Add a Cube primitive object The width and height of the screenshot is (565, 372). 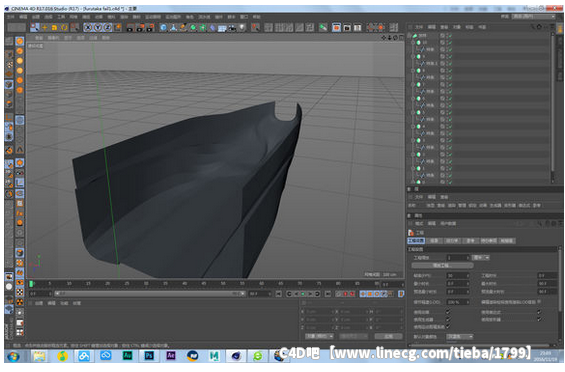coord(164,27)
